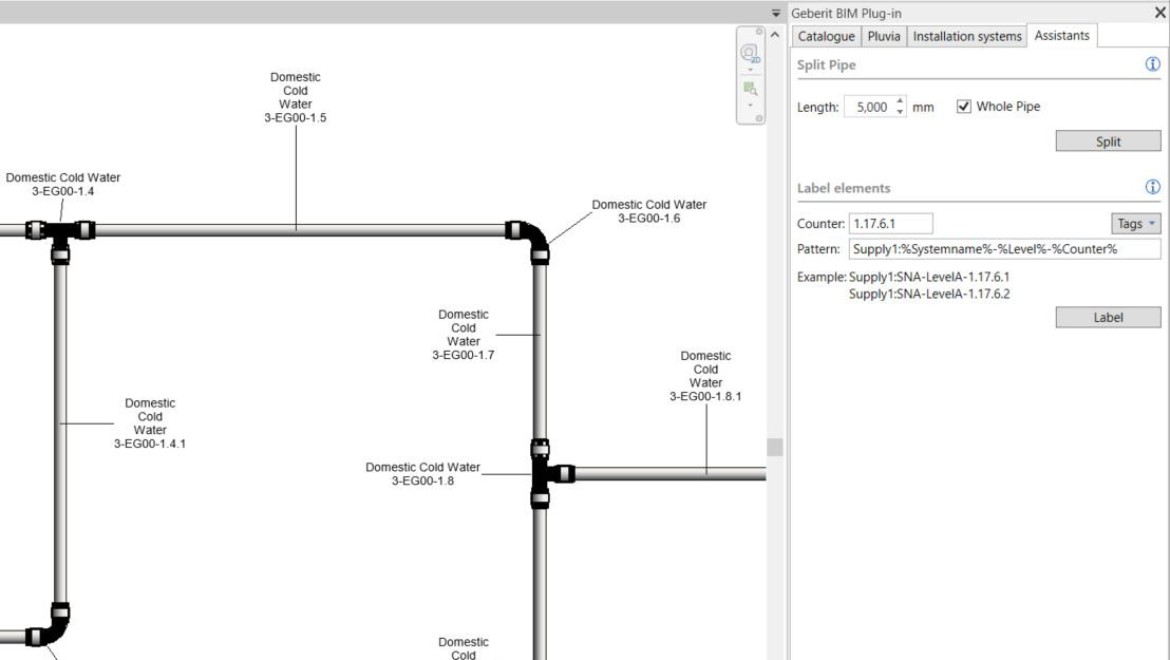Open info for Label elements section
This screenshot has width=1170, height=660.
click(x=1152, y=187)
